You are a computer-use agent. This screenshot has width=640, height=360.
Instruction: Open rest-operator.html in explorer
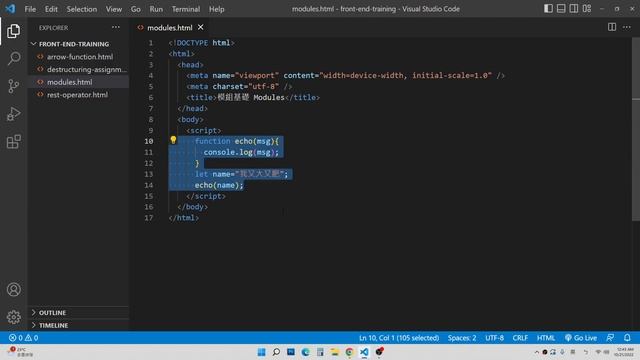tap(78, 95)
